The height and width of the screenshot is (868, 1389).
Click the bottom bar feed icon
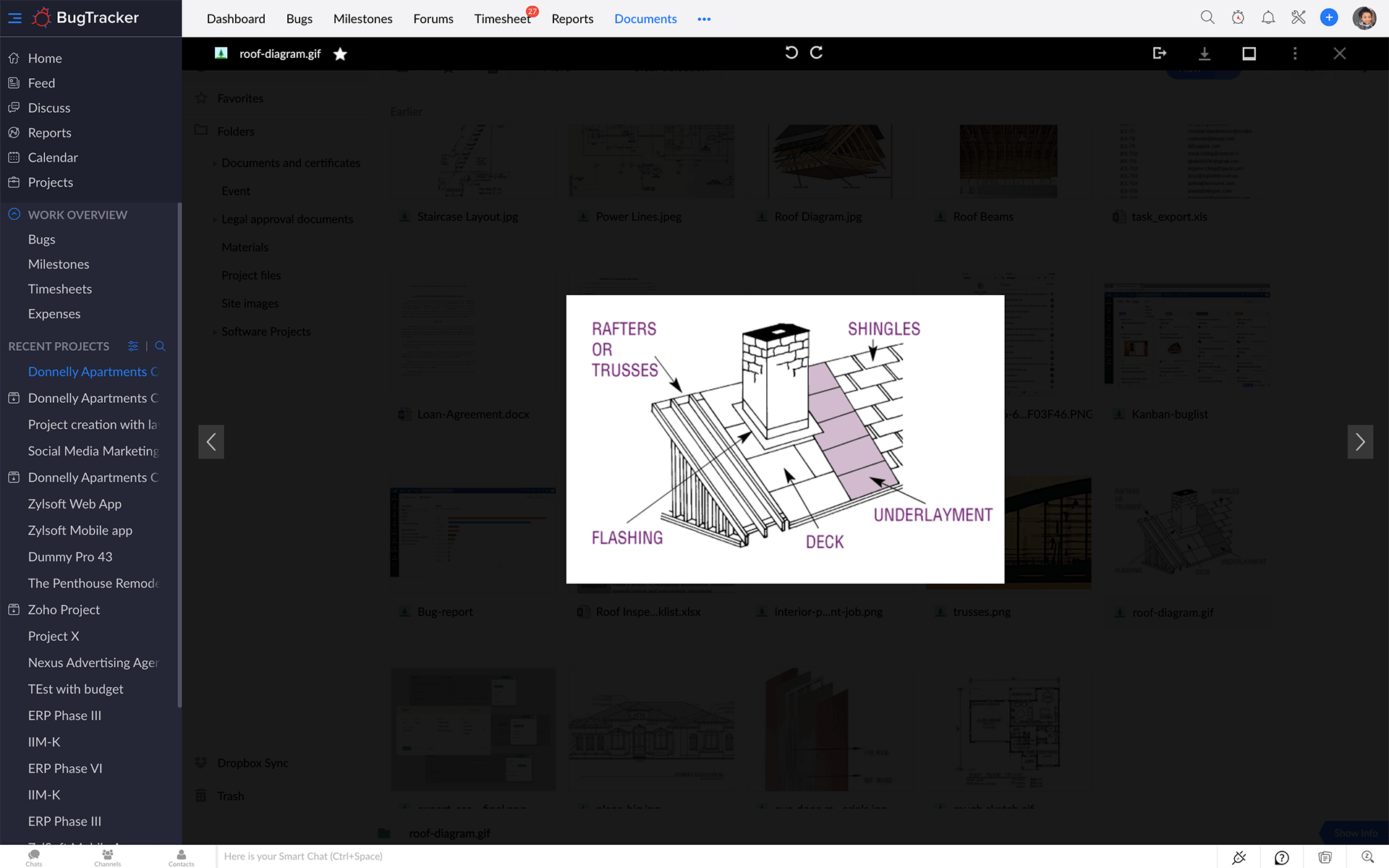(x=1325, y=857)
